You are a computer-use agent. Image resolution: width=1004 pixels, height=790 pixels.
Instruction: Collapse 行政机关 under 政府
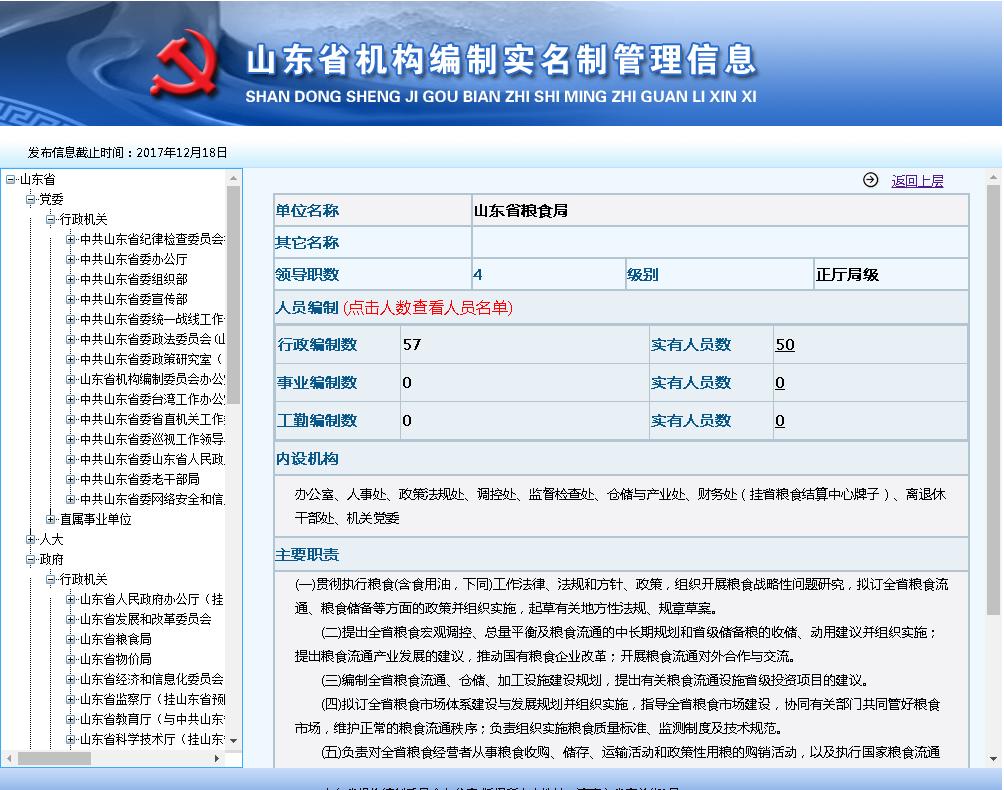[x=51, y=579]
